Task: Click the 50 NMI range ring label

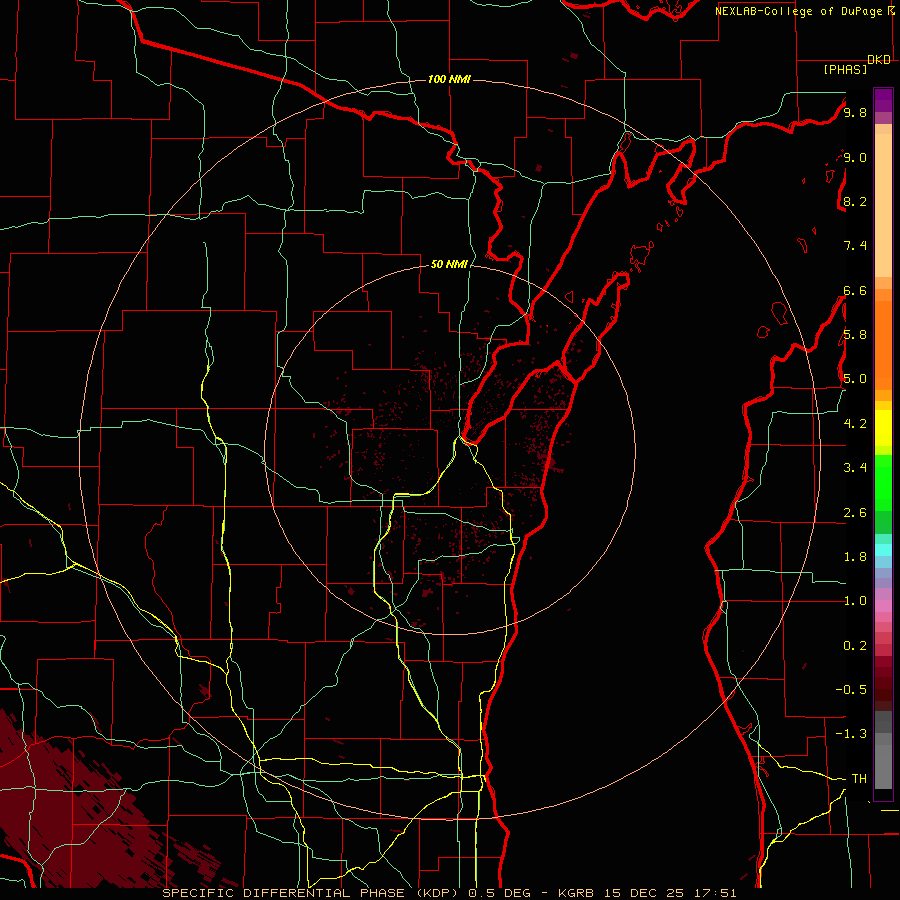Action: tap(449, 264)
